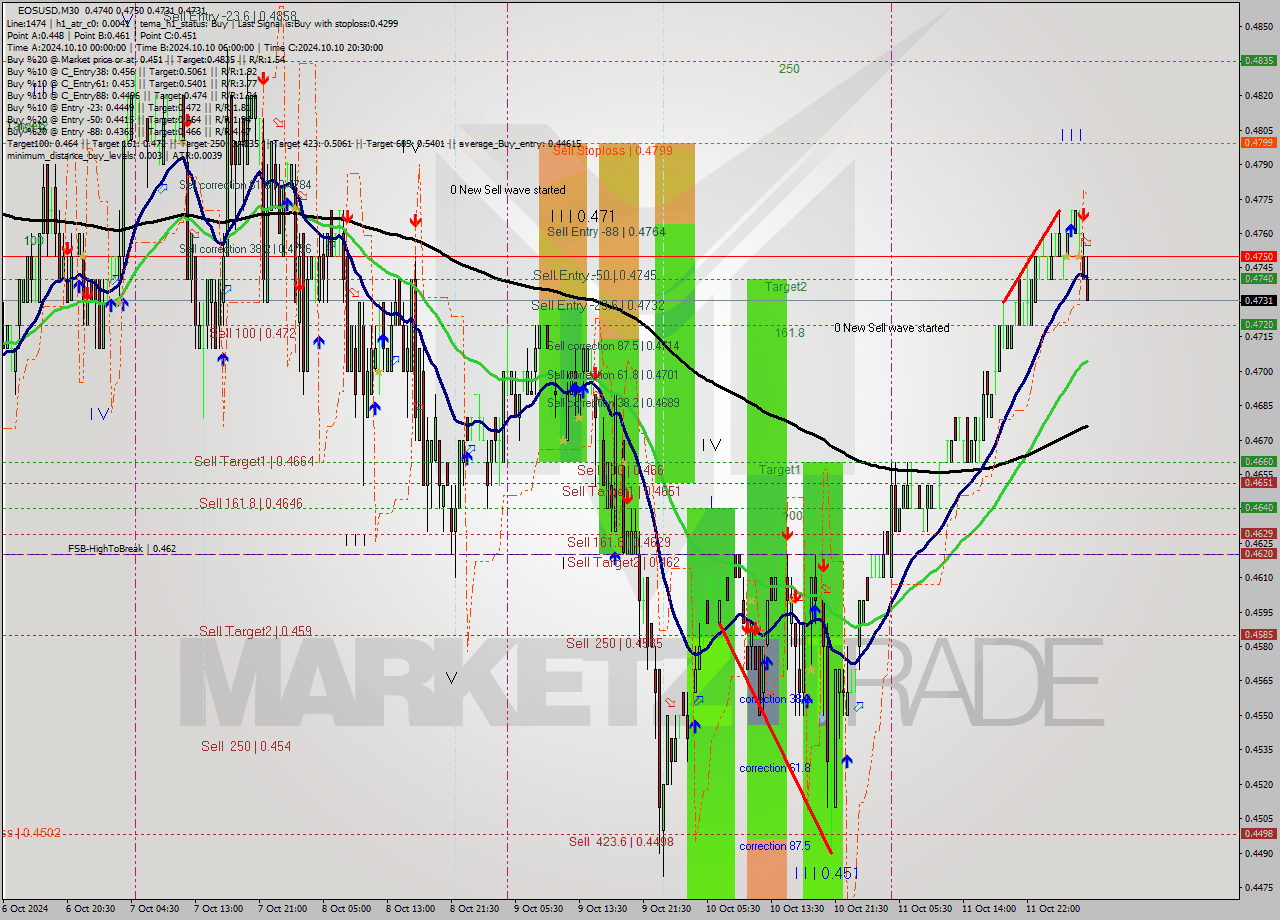Image resolution: width=1280 pixels, height=920 pixels.
Task: Click the green 0.4835 price tag on axis
Action: 1257,60
